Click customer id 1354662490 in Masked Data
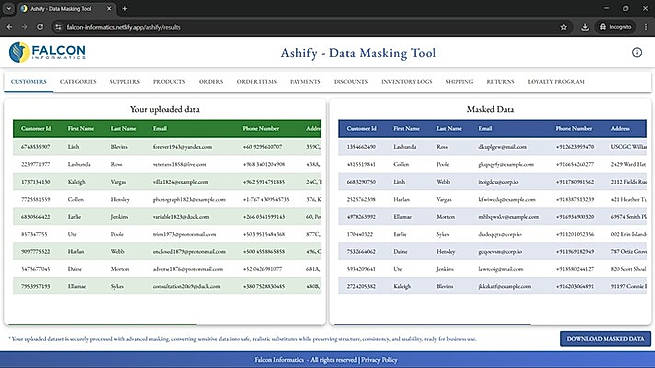Screen dimensions: 655x368 pyautogui.click(x=361, y=147)
